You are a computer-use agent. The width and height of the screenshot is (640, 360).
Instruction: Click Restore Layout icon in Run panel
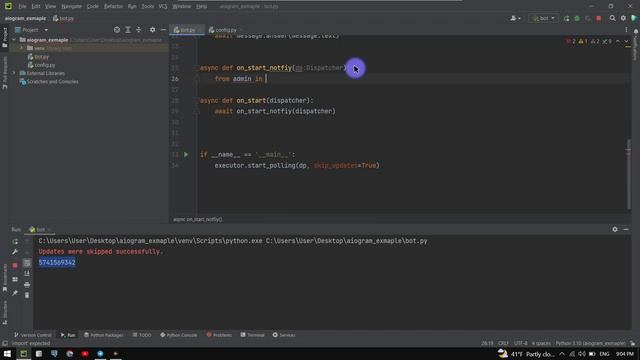(15, 280)
